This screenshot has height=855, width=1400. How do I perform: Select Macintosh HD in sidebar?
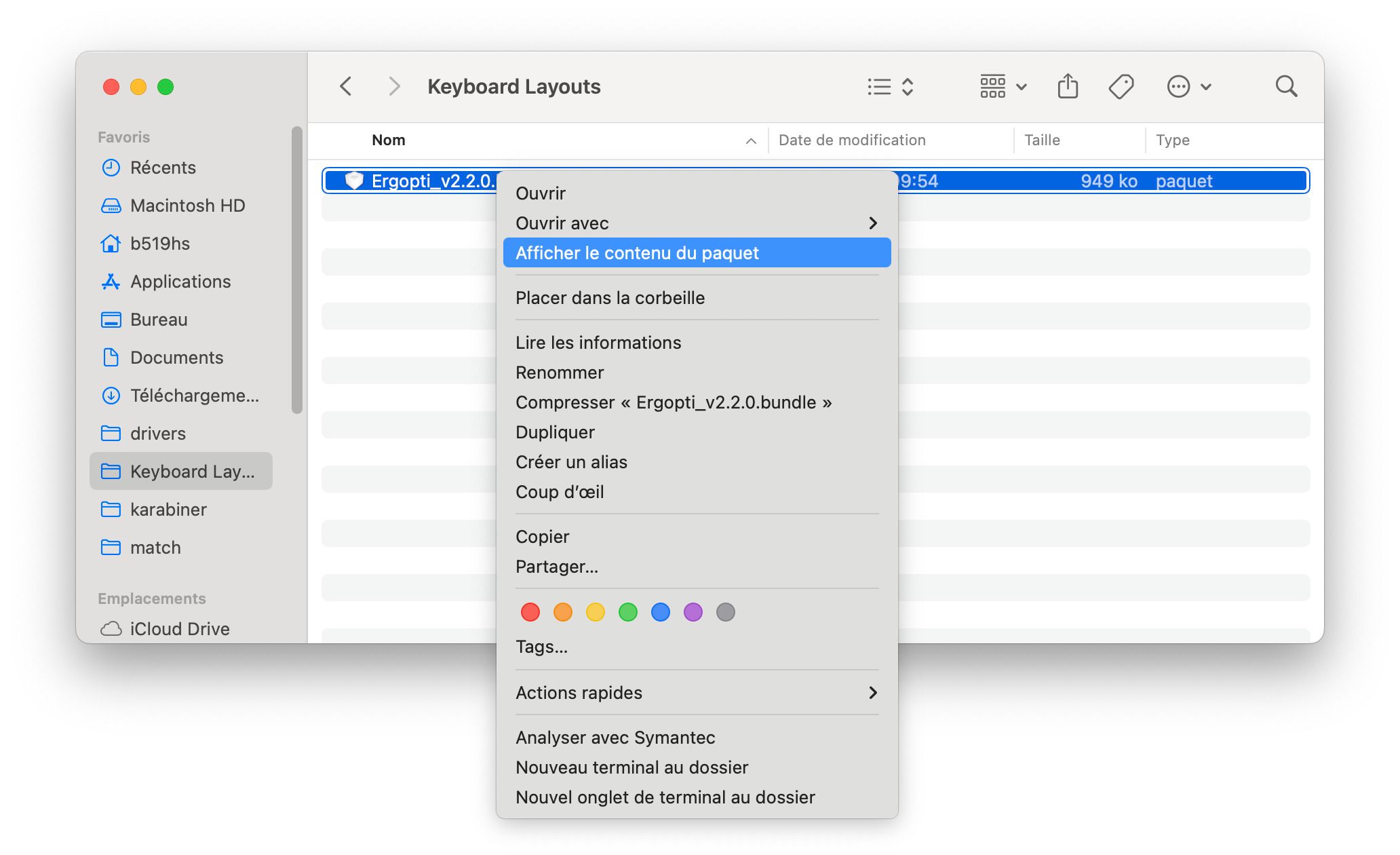(187, 206)
